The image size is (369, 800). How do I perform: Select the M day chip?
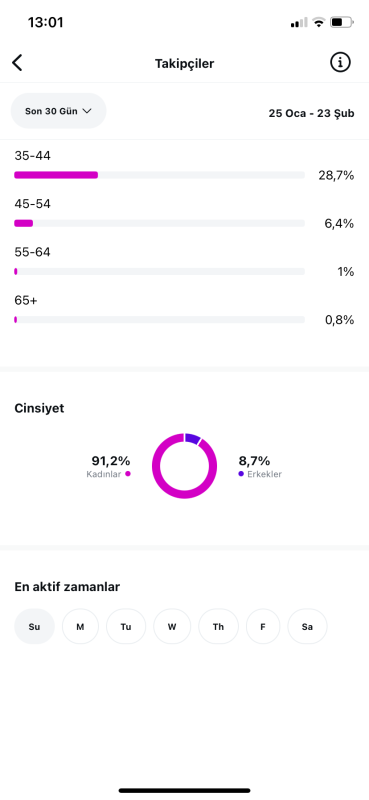pyautogui.click(x=80, y=627)
